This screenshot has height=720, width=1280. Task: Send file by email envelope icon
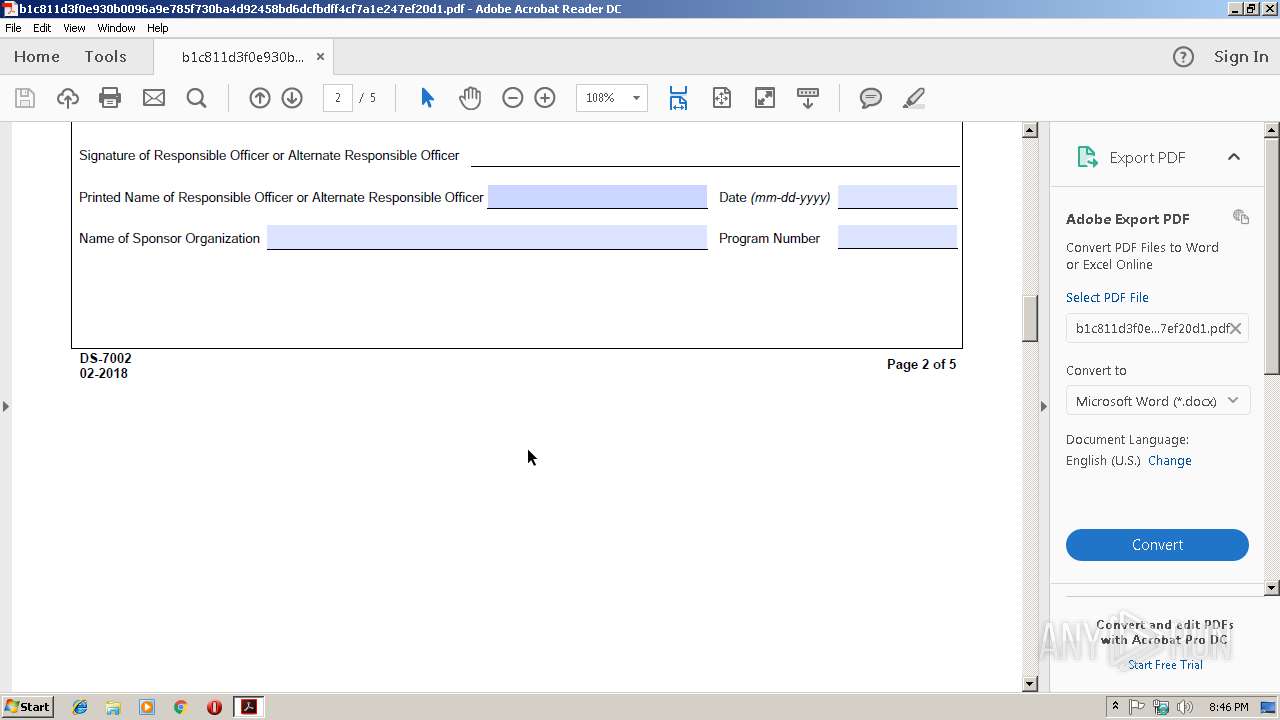tap(153, 98)
